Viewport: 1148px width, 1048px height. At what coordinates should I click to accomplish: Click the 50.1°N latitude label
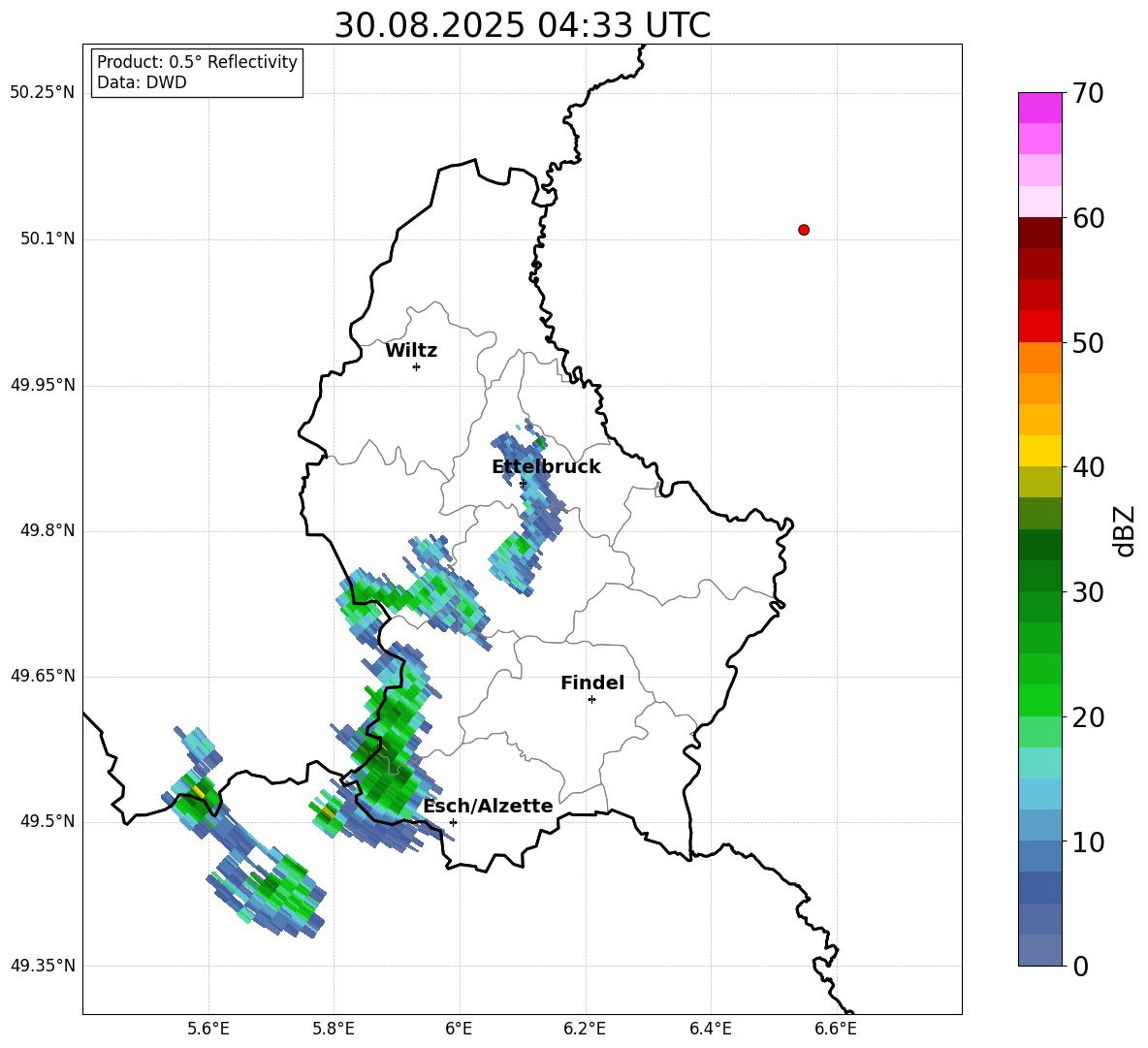48,238
